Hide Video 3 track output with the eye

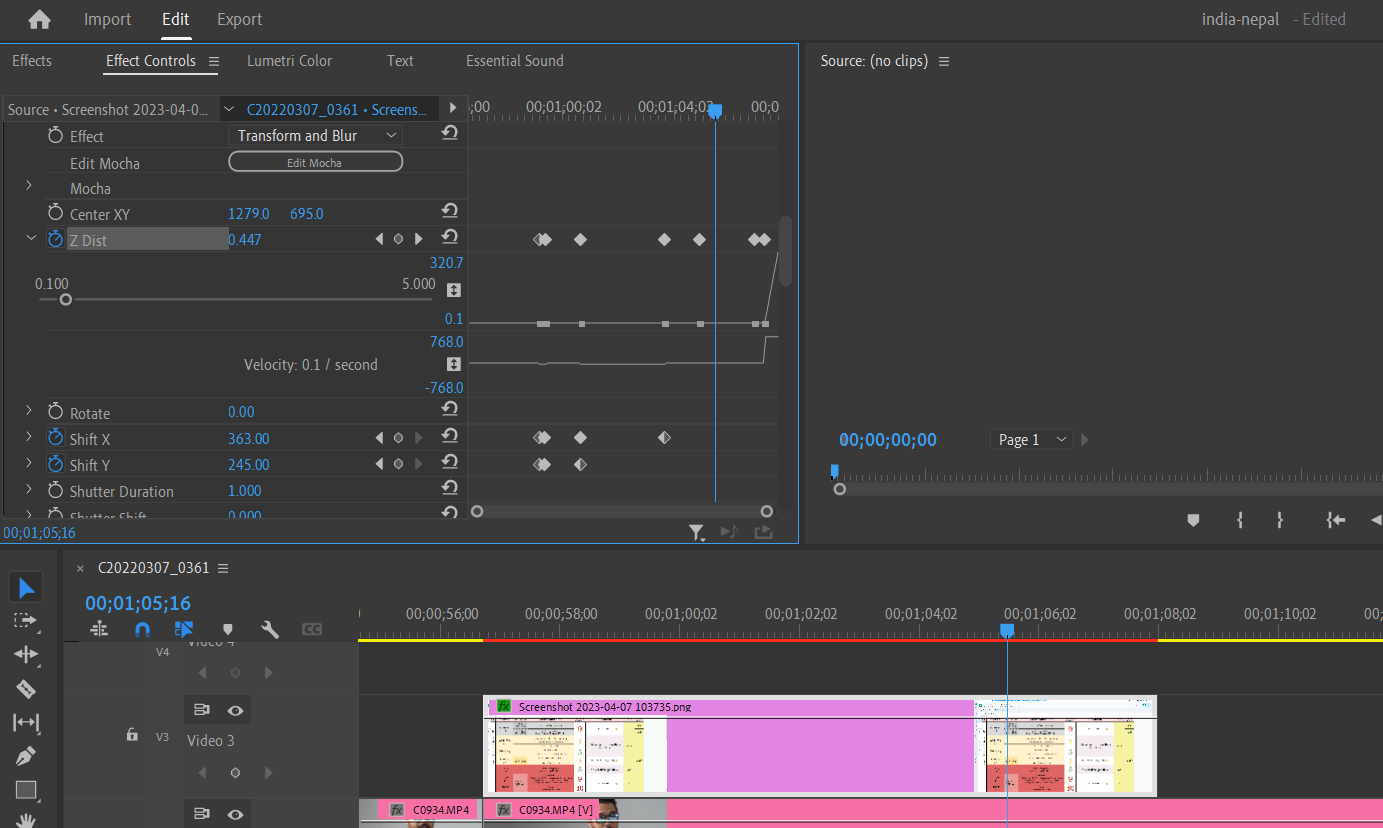coord(235,710)
